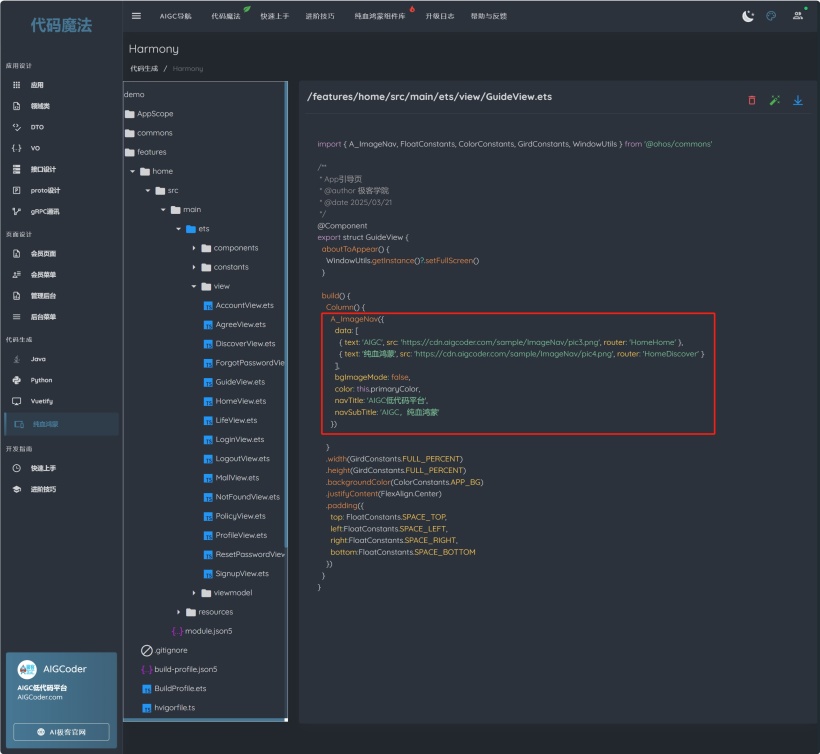Click the green magic wand icon

775,100
